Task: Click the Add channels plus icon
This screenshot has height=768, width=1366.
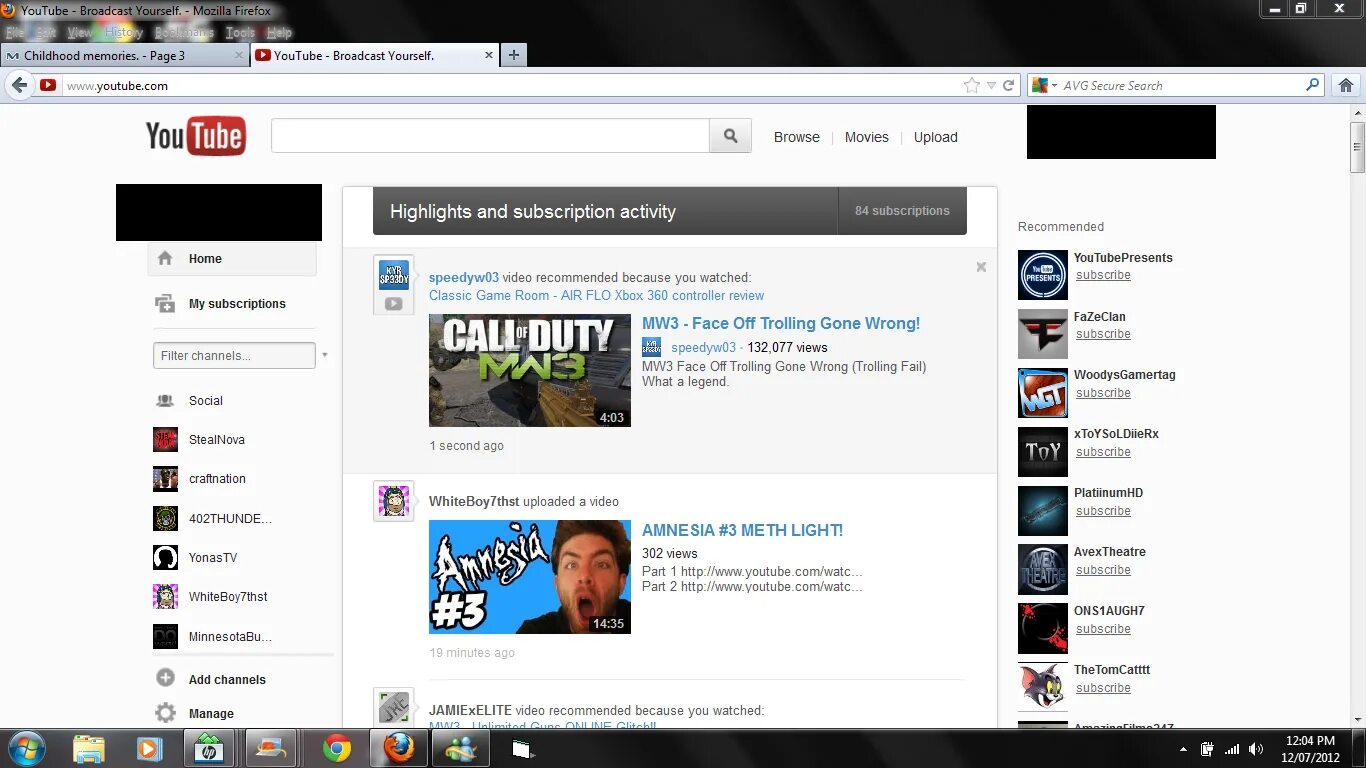Action: tap(166, 678)
